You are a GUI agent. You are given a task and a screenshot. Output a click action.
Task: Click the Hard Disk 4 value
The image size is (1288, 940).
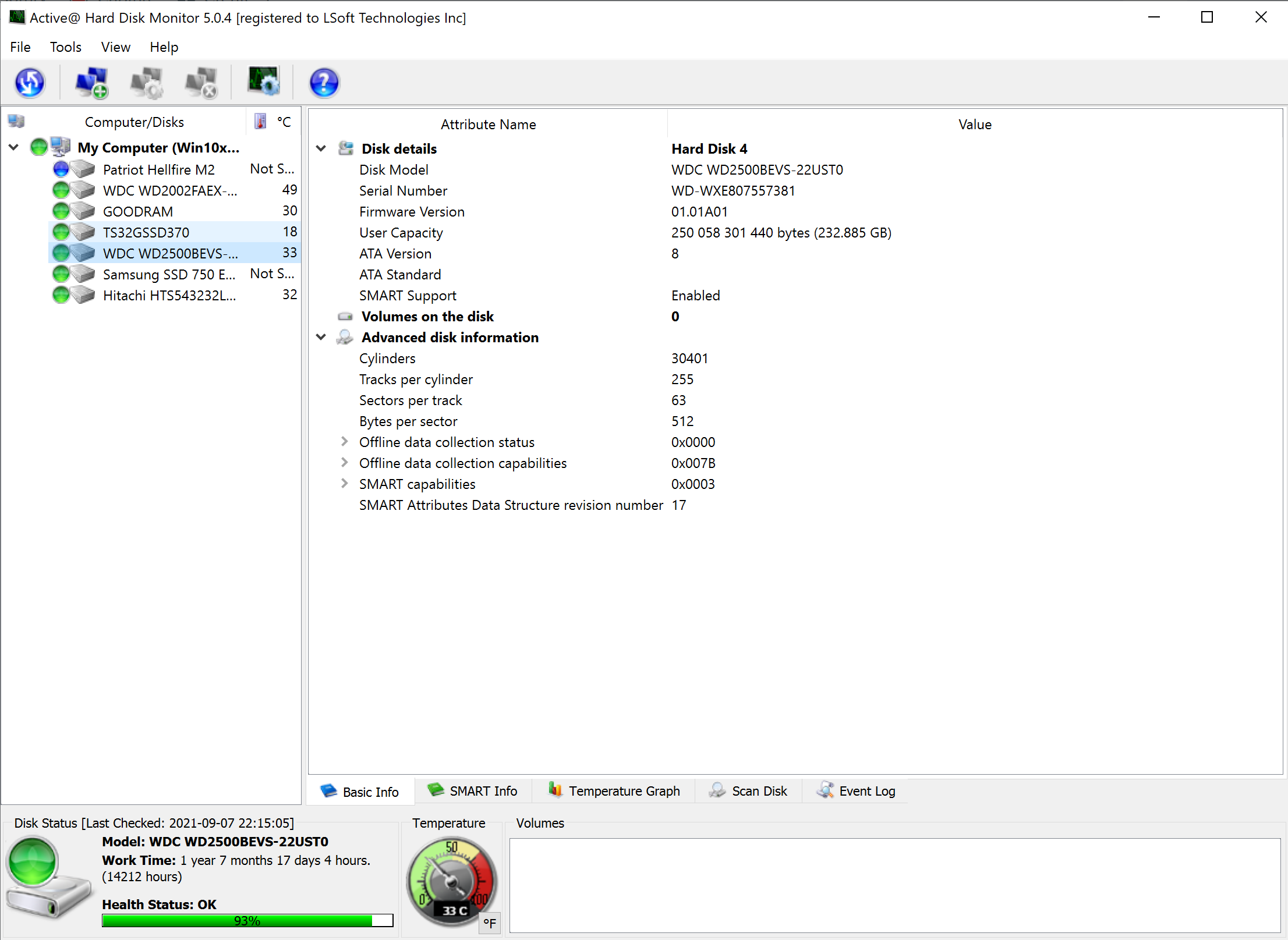(x=709, y=148)
